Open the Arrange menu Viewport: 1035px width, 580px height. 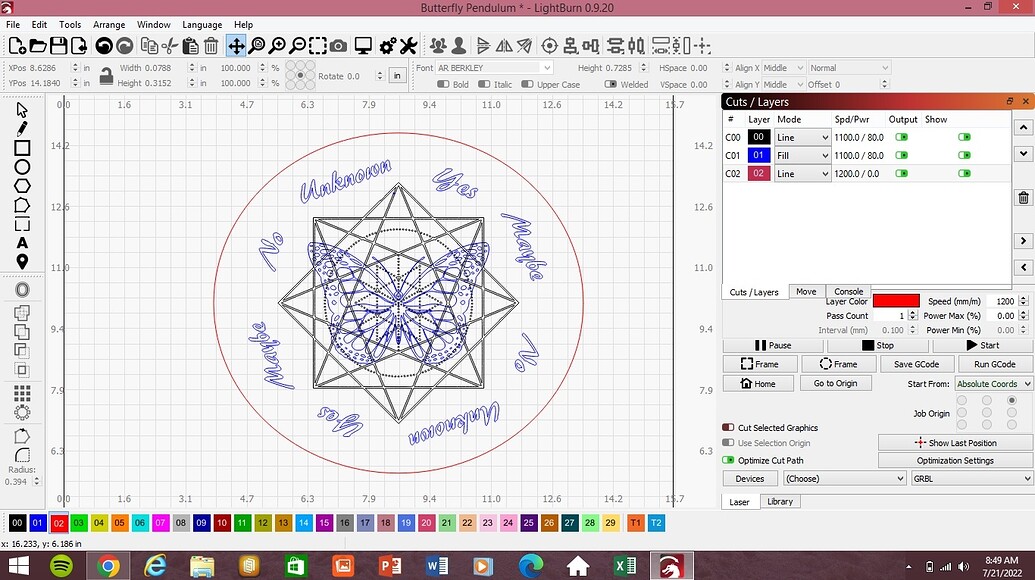click(x=109, y=24)
